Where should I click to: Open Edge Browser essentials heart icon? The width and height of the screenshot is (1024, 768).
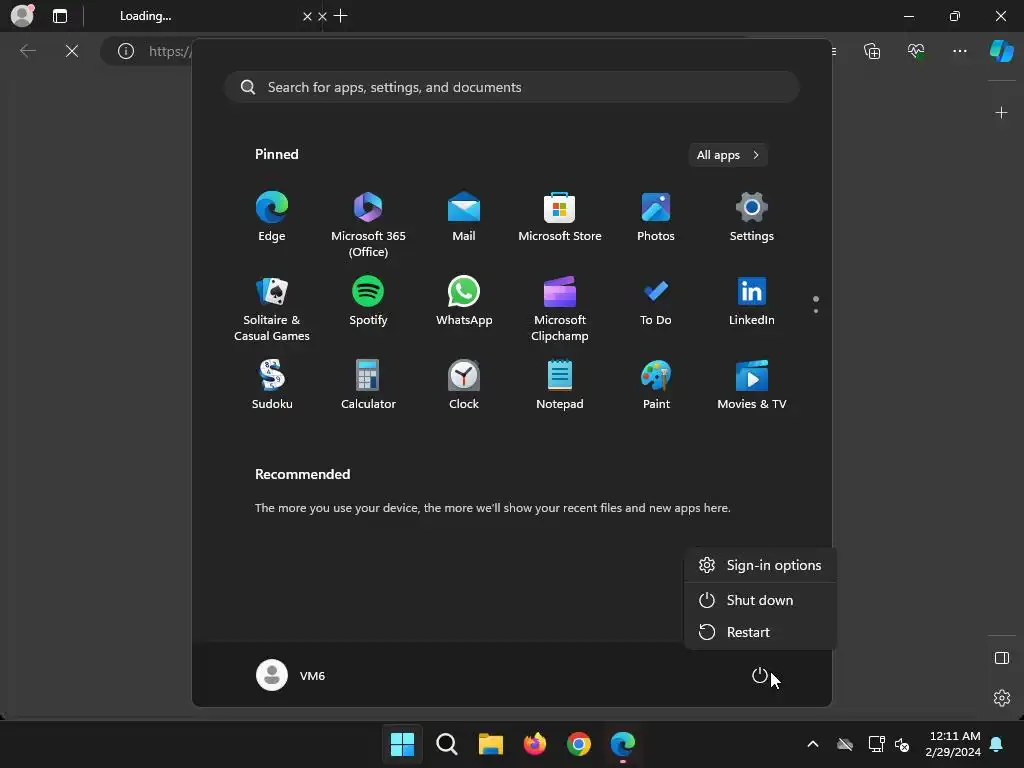[916, 51]
